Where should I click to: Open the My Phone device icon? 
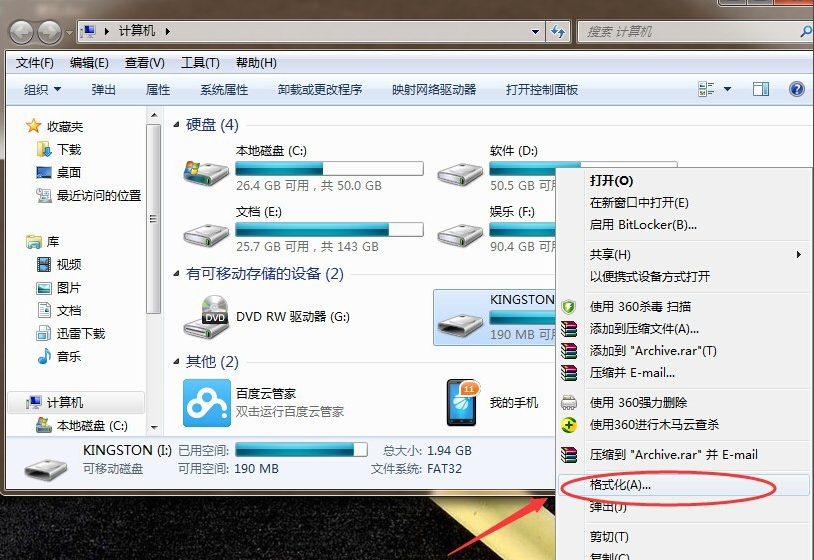(x=462, y=402)
